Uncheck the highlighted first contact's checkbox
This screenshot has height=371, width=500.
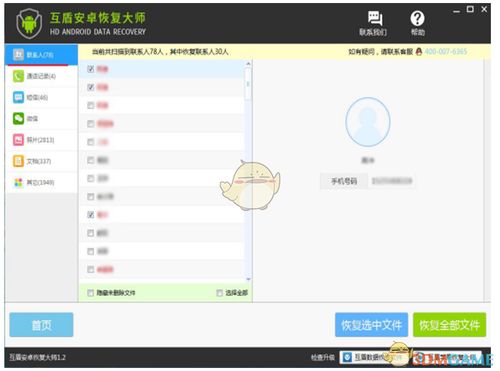pos(90,69)
